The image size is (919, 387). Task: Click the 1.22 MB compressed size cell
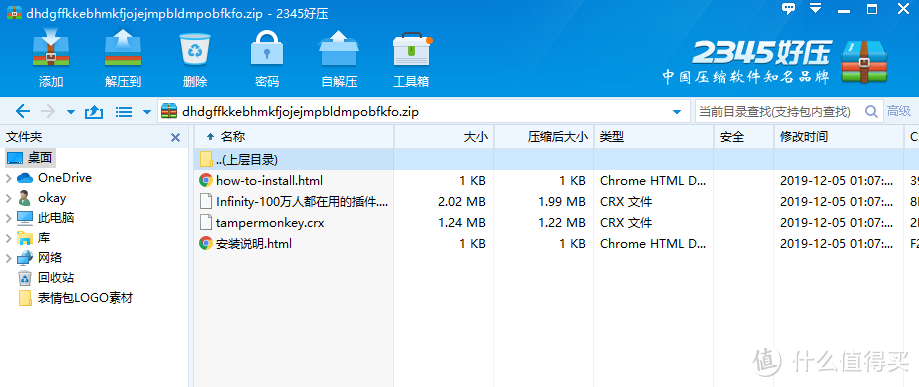(561, 223)
